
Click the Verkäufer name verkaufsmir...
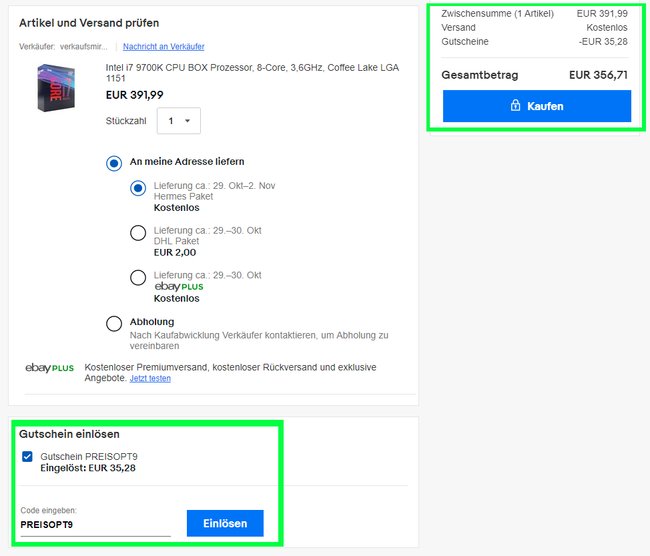coord(83,46)
